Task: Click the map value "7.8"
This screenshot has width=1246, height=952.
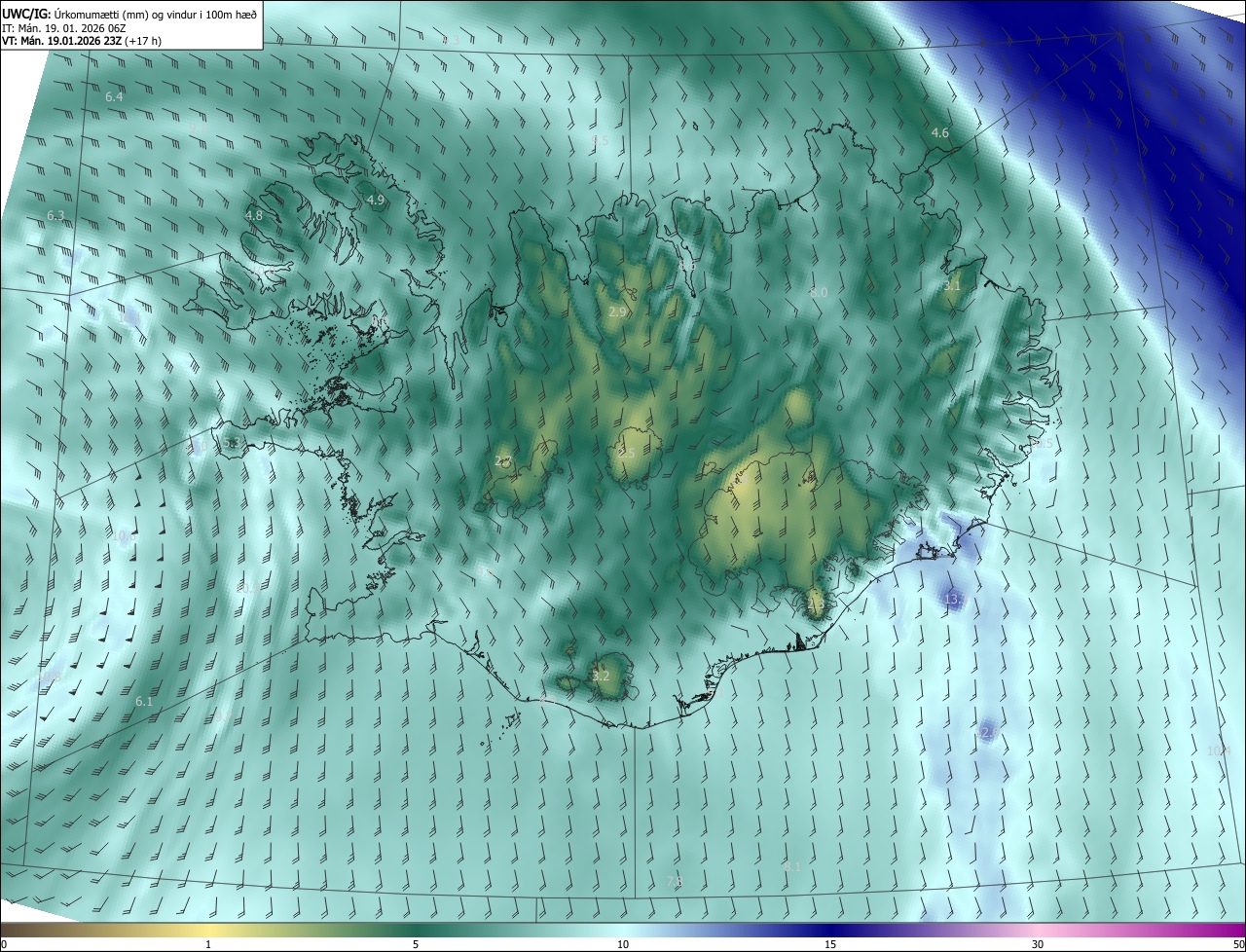Action: point(675,881)
